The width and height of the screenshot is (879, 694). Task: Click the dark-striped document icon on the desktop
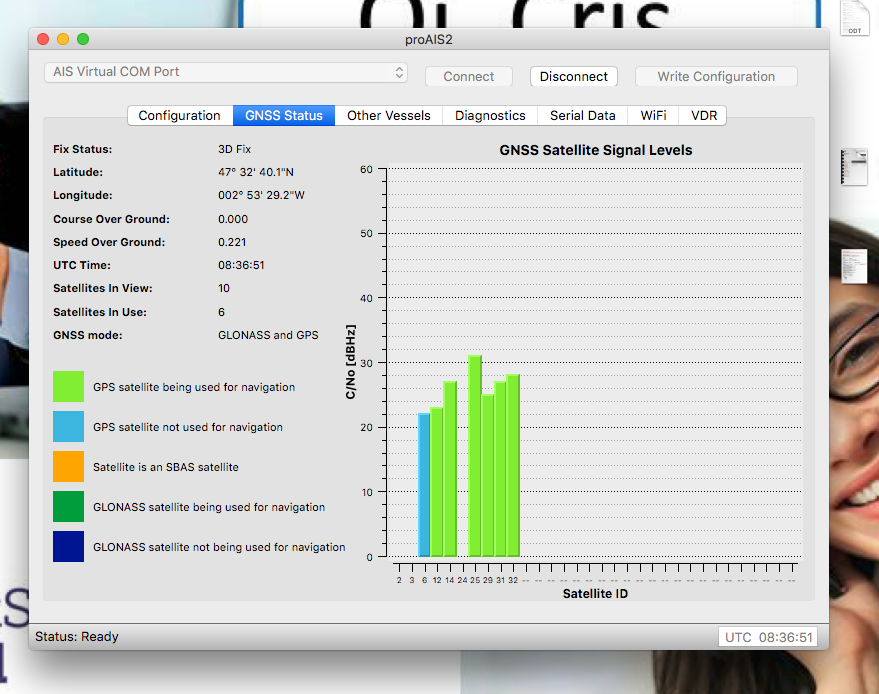pos(854,167)
